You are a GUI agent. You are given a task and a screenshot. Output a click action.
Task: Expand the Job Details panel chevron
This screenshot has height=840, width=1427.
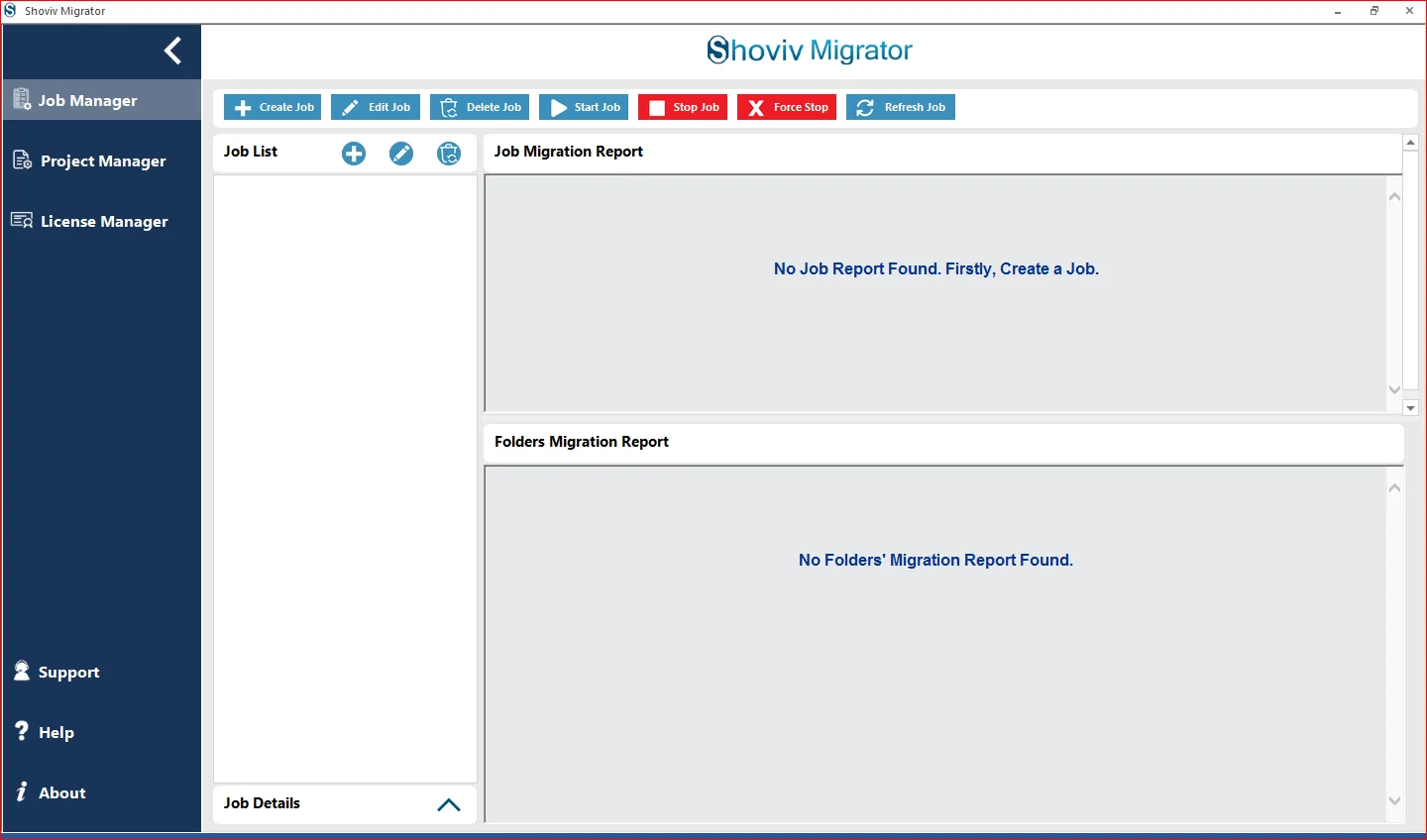pyautogui.click(x=449, y=804)
